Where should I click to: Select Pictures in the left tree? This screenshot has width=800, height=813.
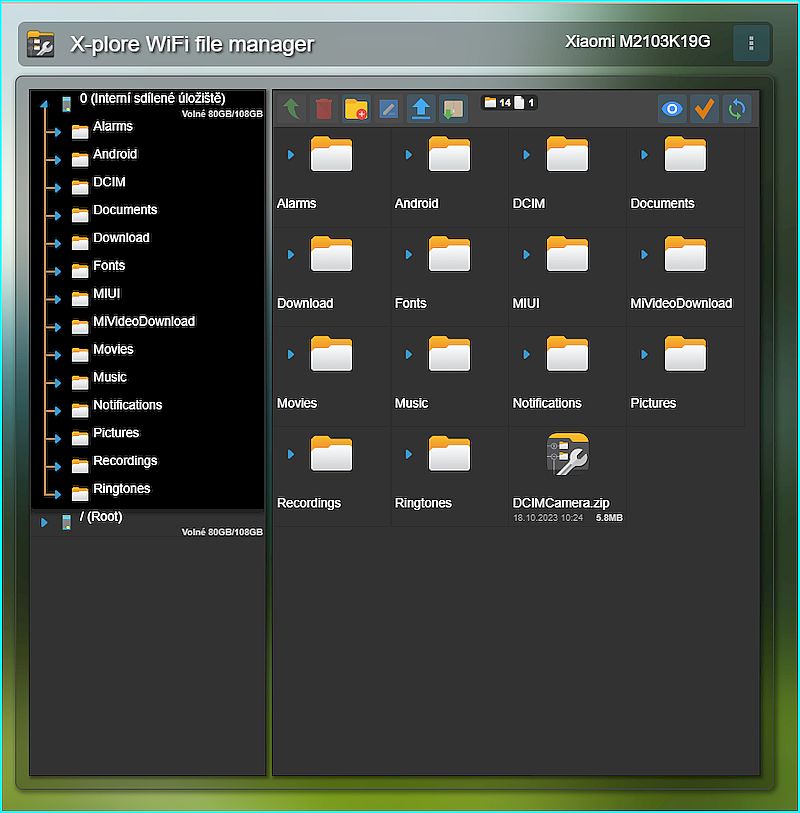click(116, 433)
